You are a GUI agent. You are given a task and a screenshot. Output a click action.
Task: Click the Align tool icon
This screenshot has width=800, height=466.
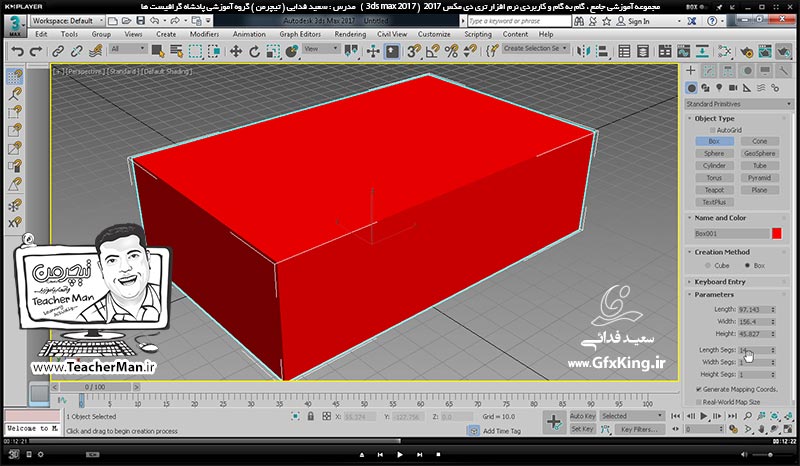tap(603, 52)
